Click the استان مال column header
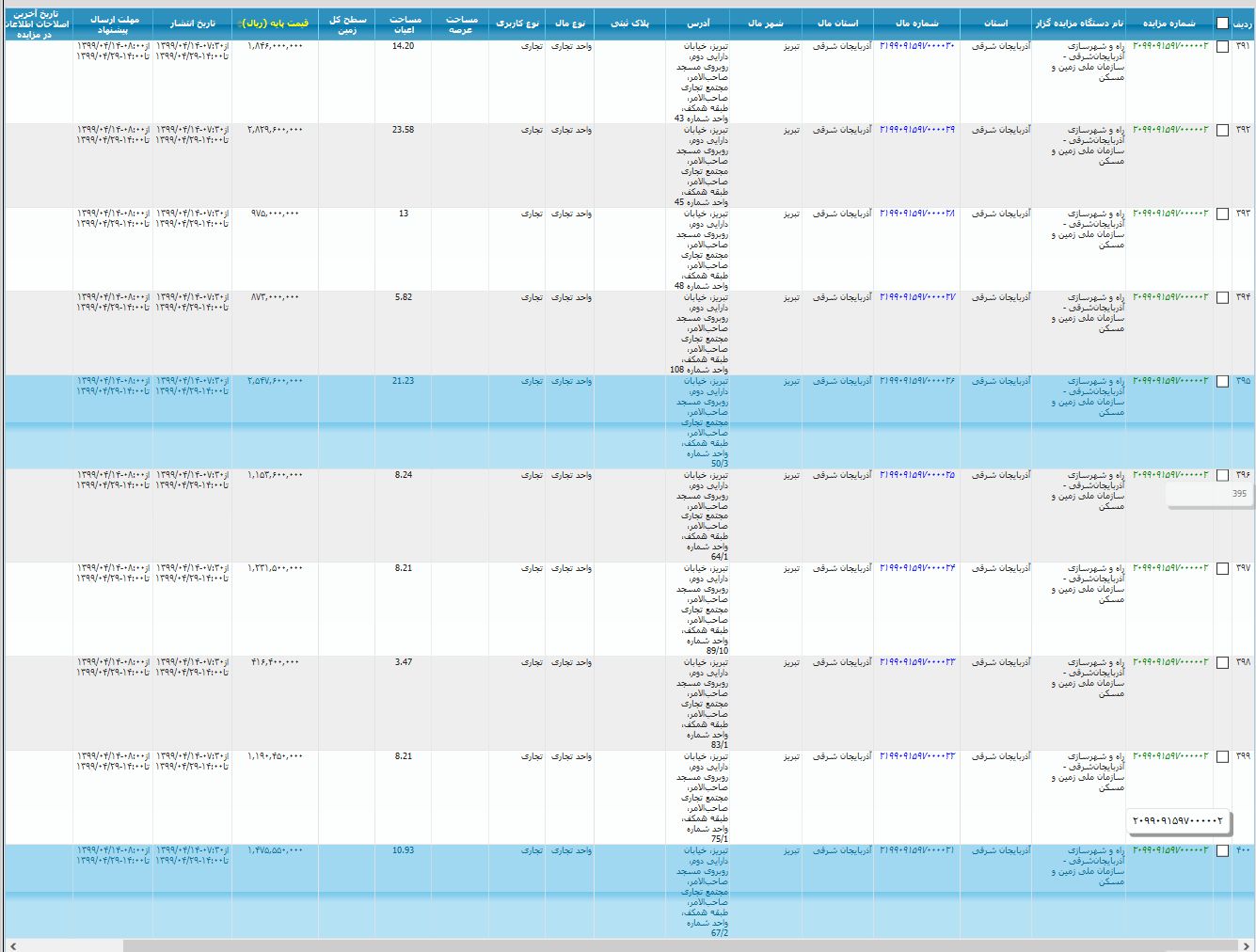The width and height of the screenshot is (1256, 952). 837,24
